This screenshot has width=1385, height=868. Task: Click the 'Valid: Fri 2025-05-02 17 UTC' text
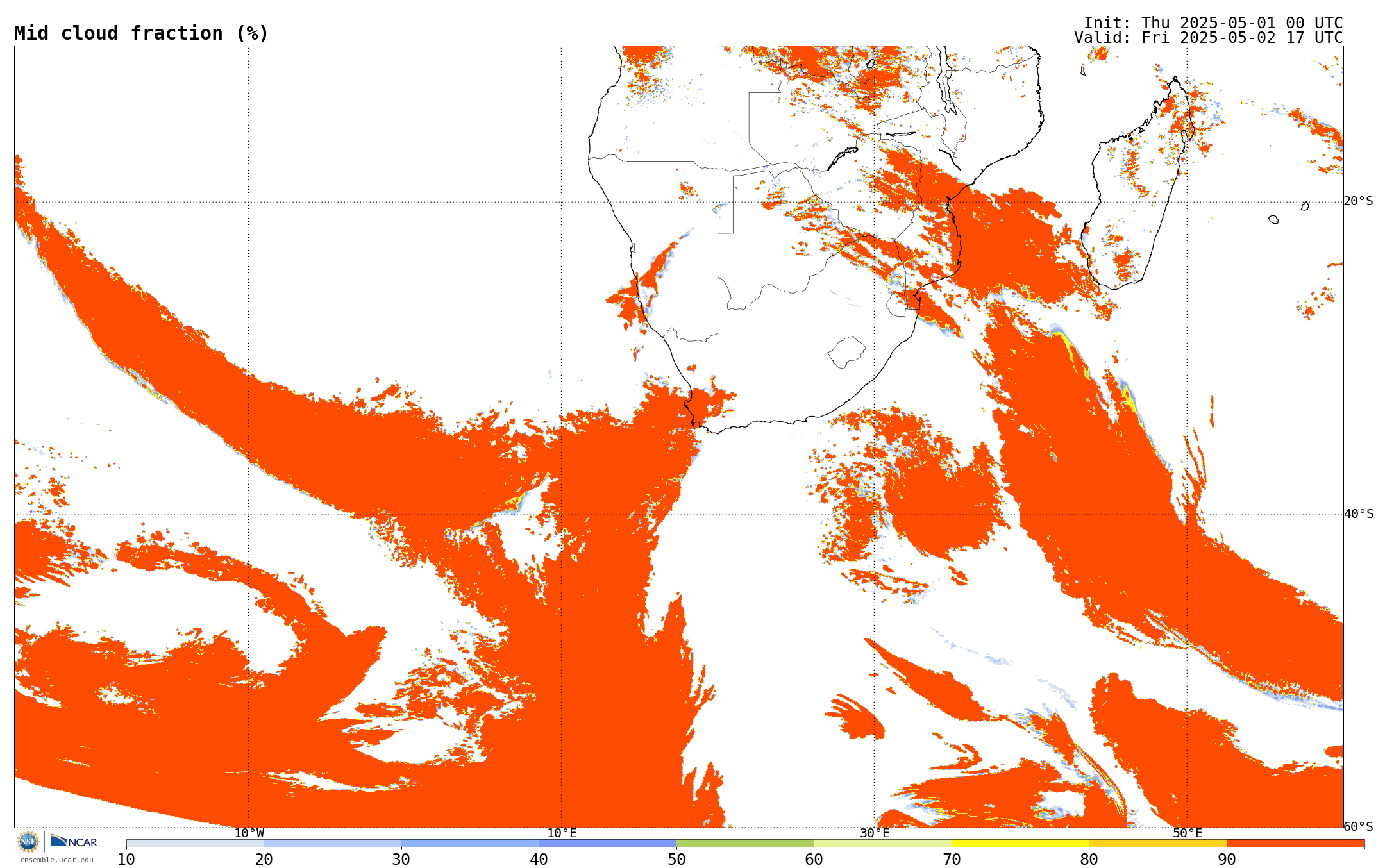coord(1209,38)
